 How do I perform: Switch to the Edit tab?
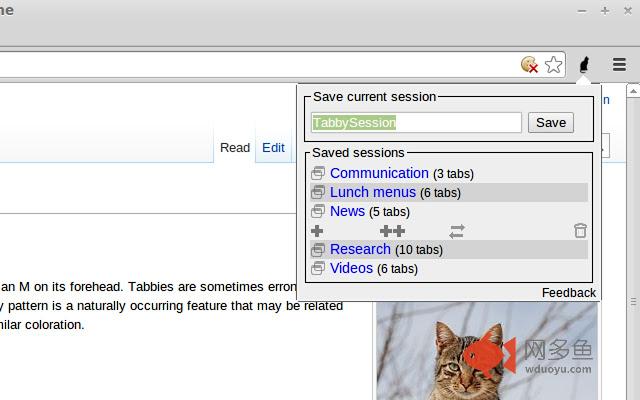tap(273, 148)
